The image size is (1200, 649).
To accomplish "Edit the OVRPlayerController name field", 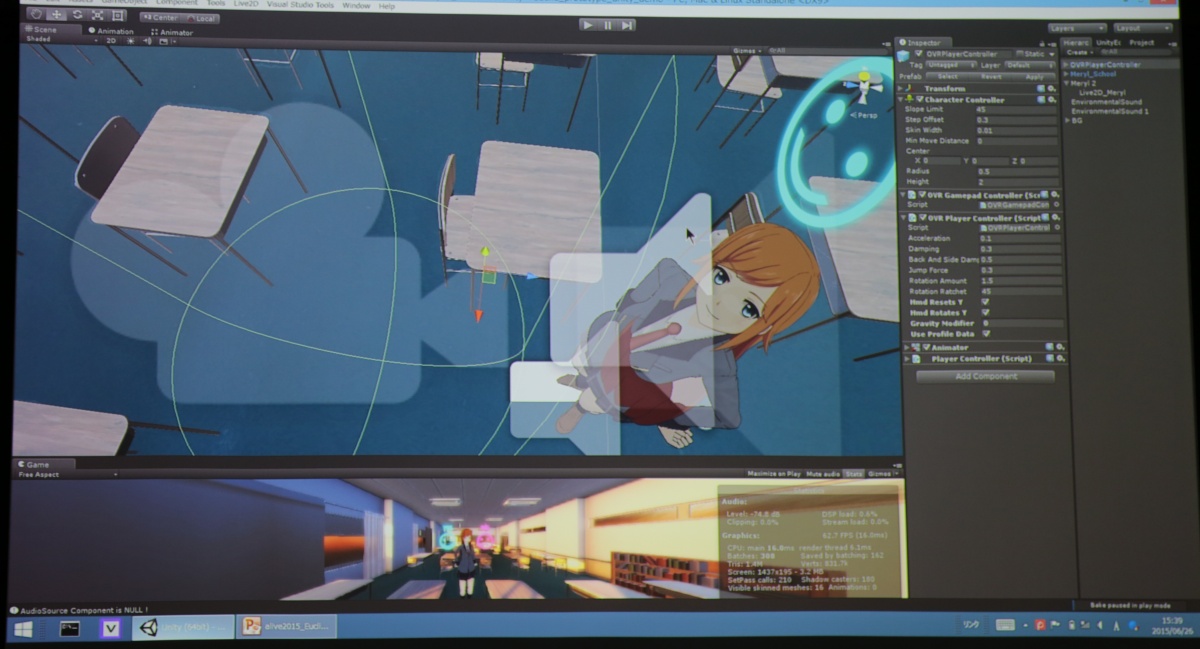I will (968, 54).
